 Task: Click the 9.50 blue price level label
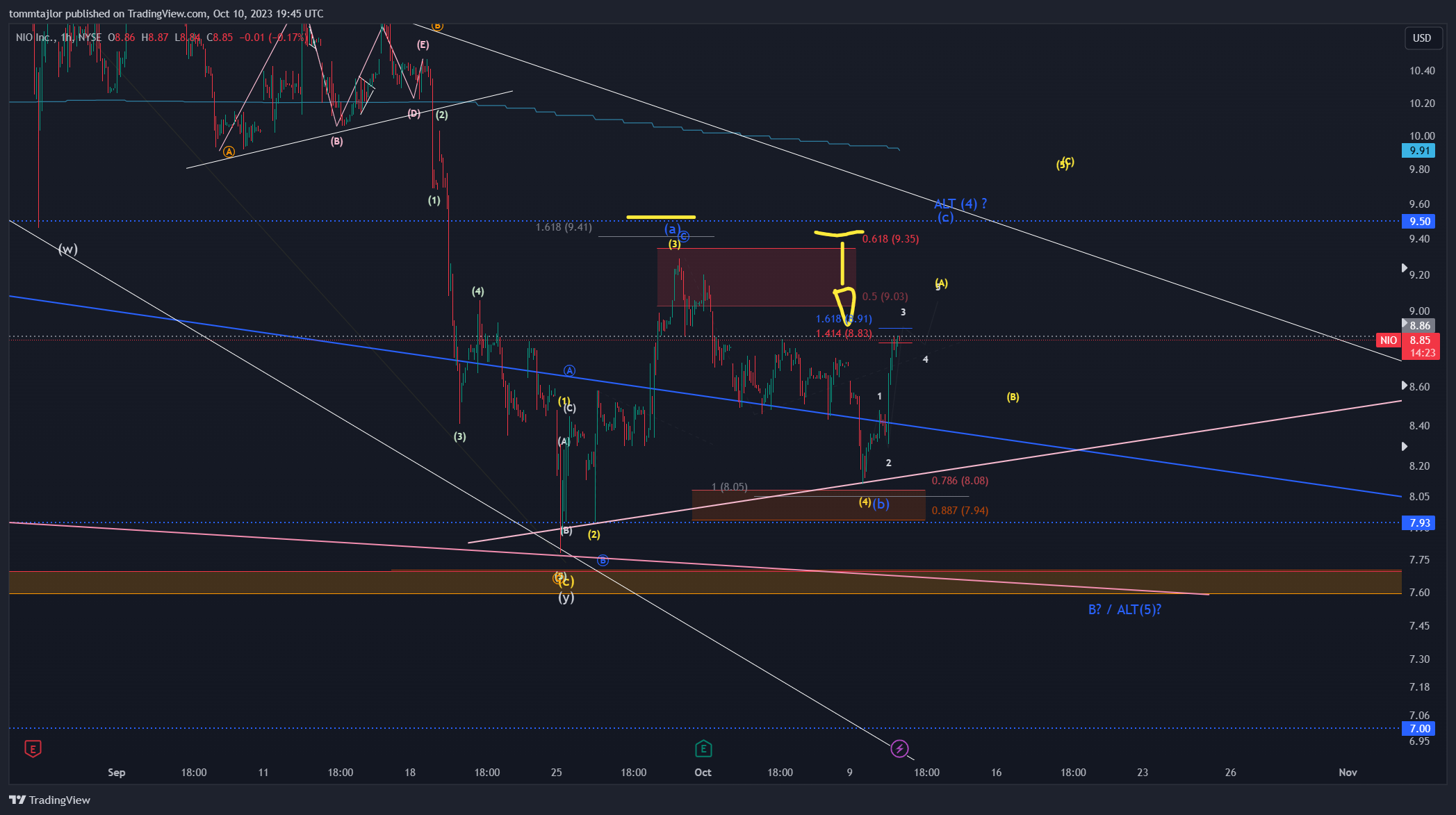1418,221
